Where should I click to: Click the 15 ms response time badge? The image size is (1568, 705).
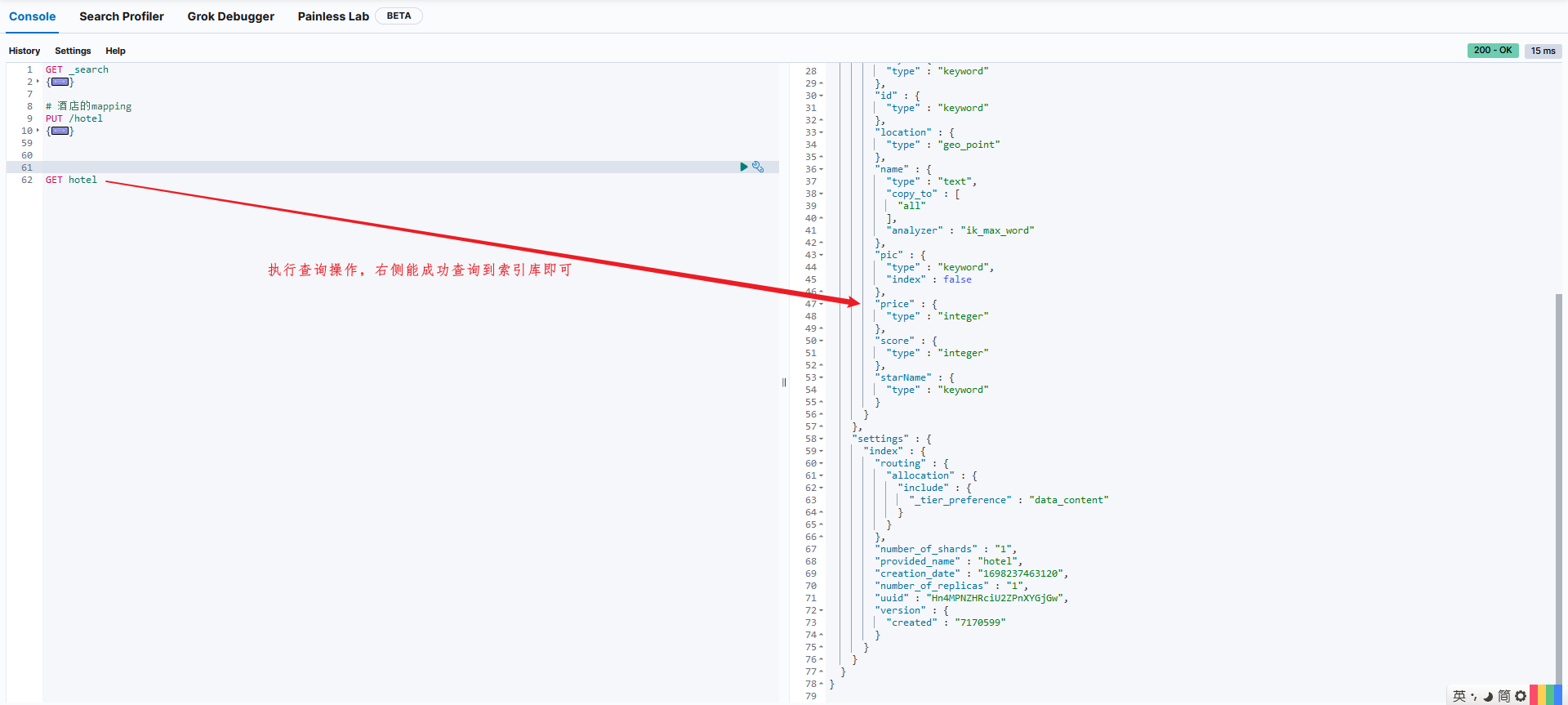click(1543, 51)
